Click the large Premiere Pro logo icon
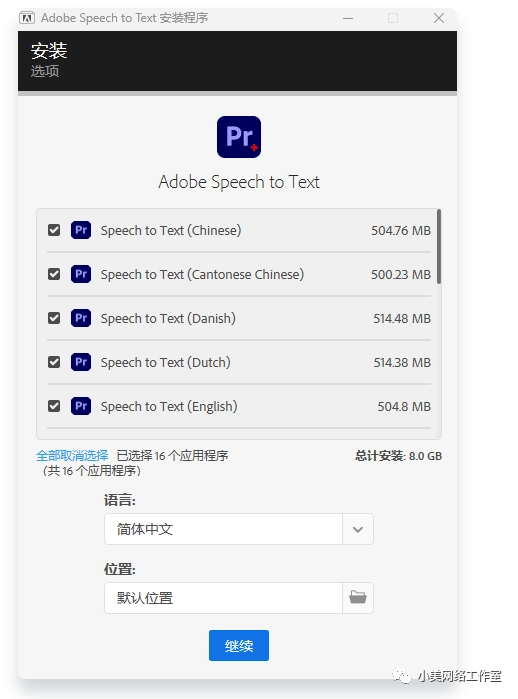Image resolution: width=518 pixels, height=699 pixels. click(239, 137)
